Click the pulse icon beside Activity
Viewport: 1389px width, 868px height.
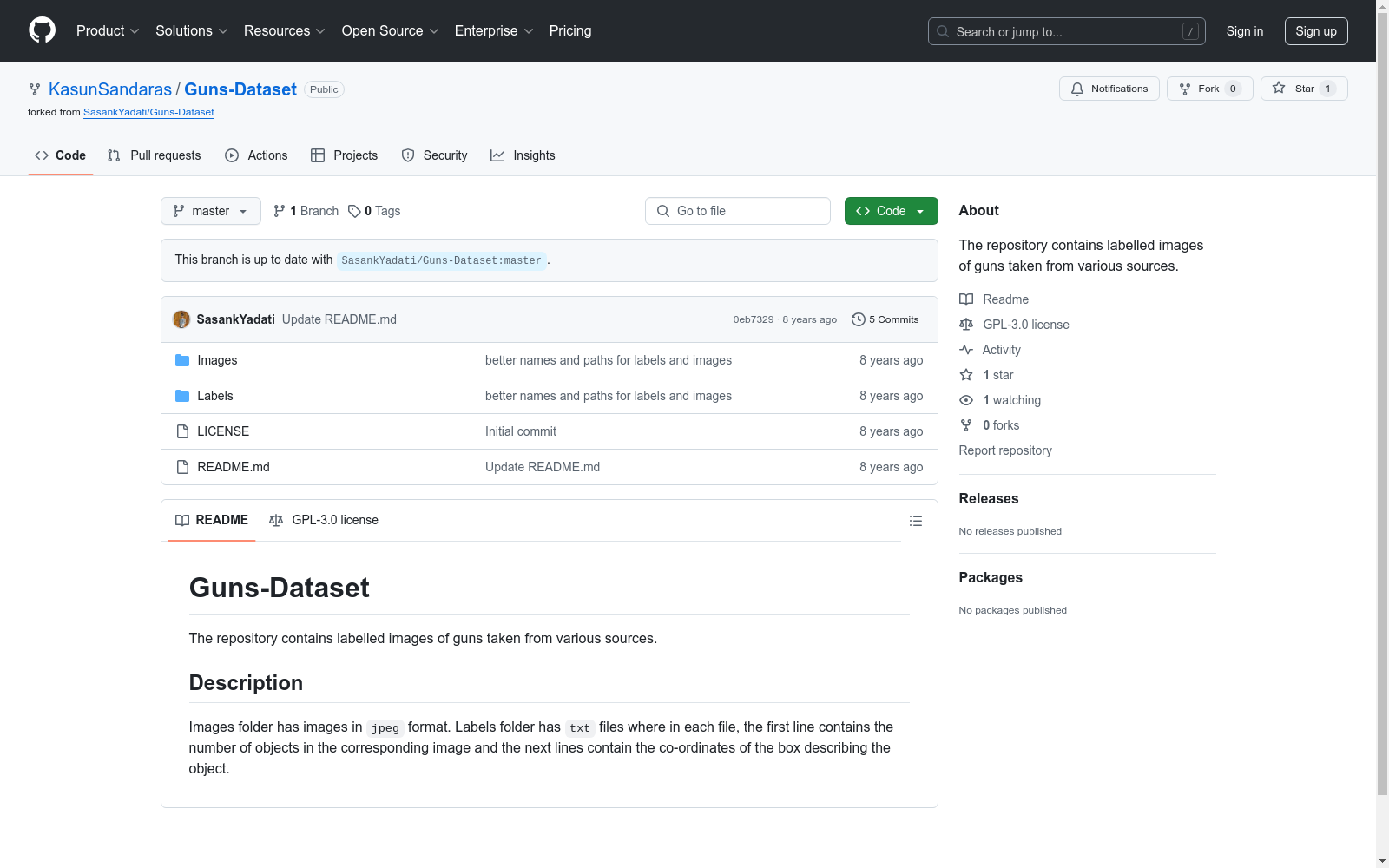point(966,350)
